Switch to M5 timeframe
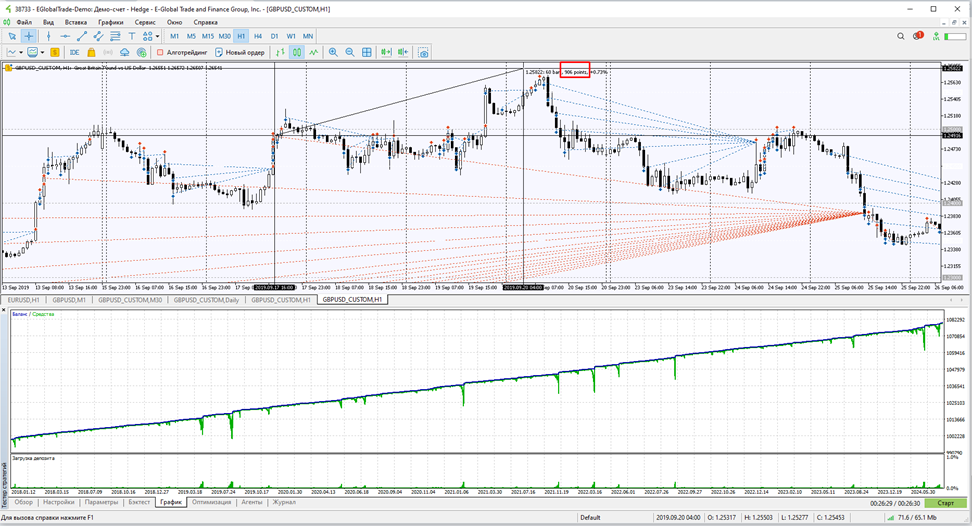Image resolution: width=972 pixels, height=526 pixels. click(x=191, y=37)
